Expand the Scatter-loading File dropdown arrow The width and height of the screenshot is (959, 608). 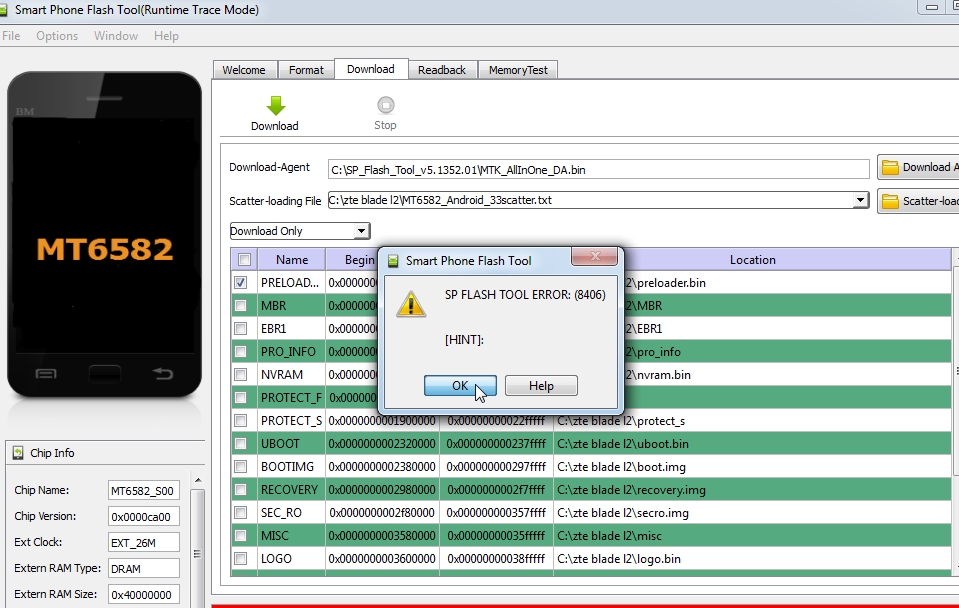(x=860, y=201)
